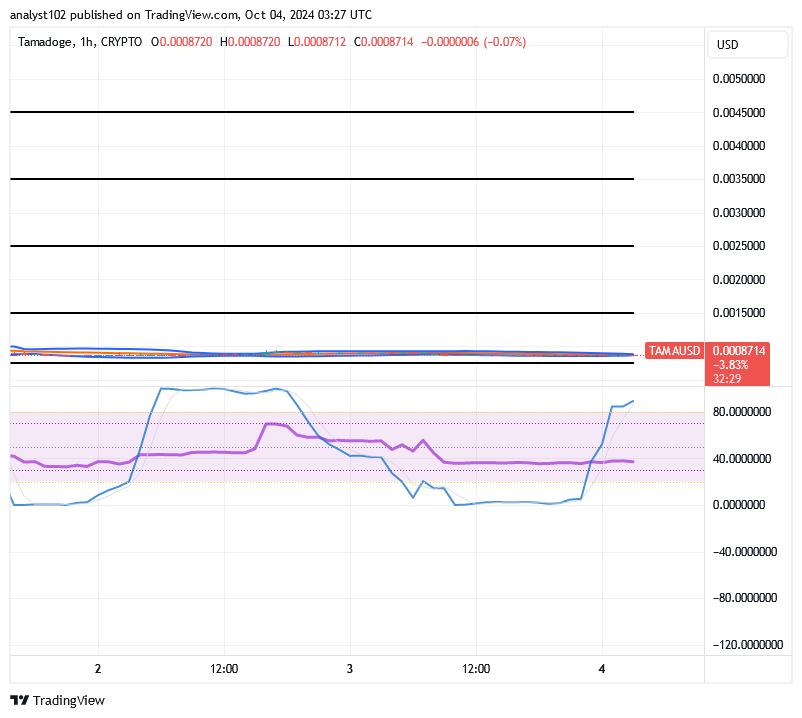Viewport: 802px width, 718px height.
Task: Click the change value (-0.07%)
Action: (505, 42)
